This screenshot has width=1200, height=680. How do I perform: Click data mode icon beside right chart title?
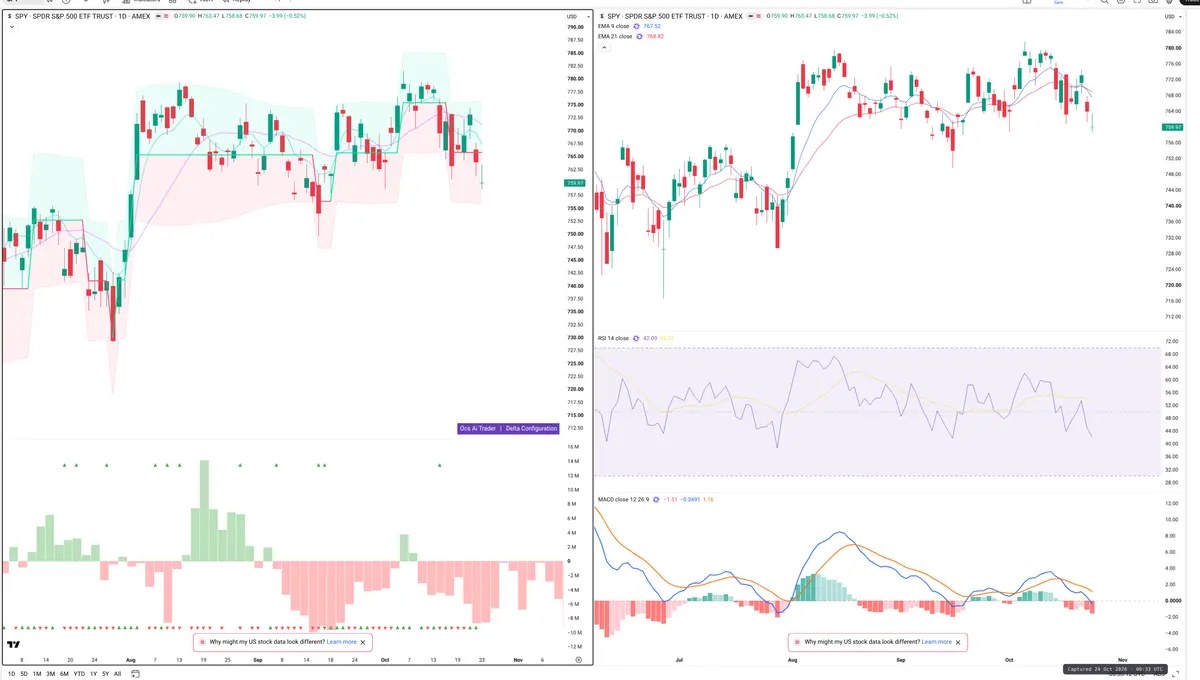(x=760, y=16)
